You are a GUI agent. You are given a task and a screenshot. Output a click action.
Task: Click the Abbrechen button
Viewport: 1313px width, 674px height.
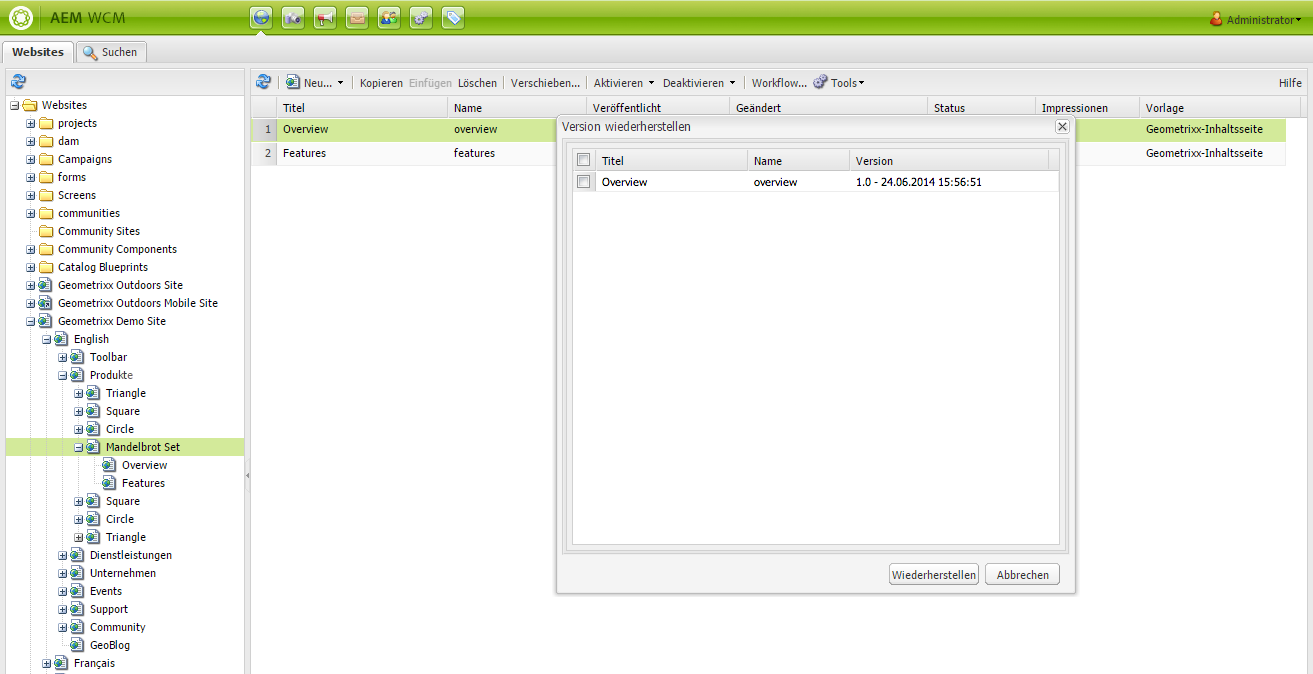coord(1023,575)
